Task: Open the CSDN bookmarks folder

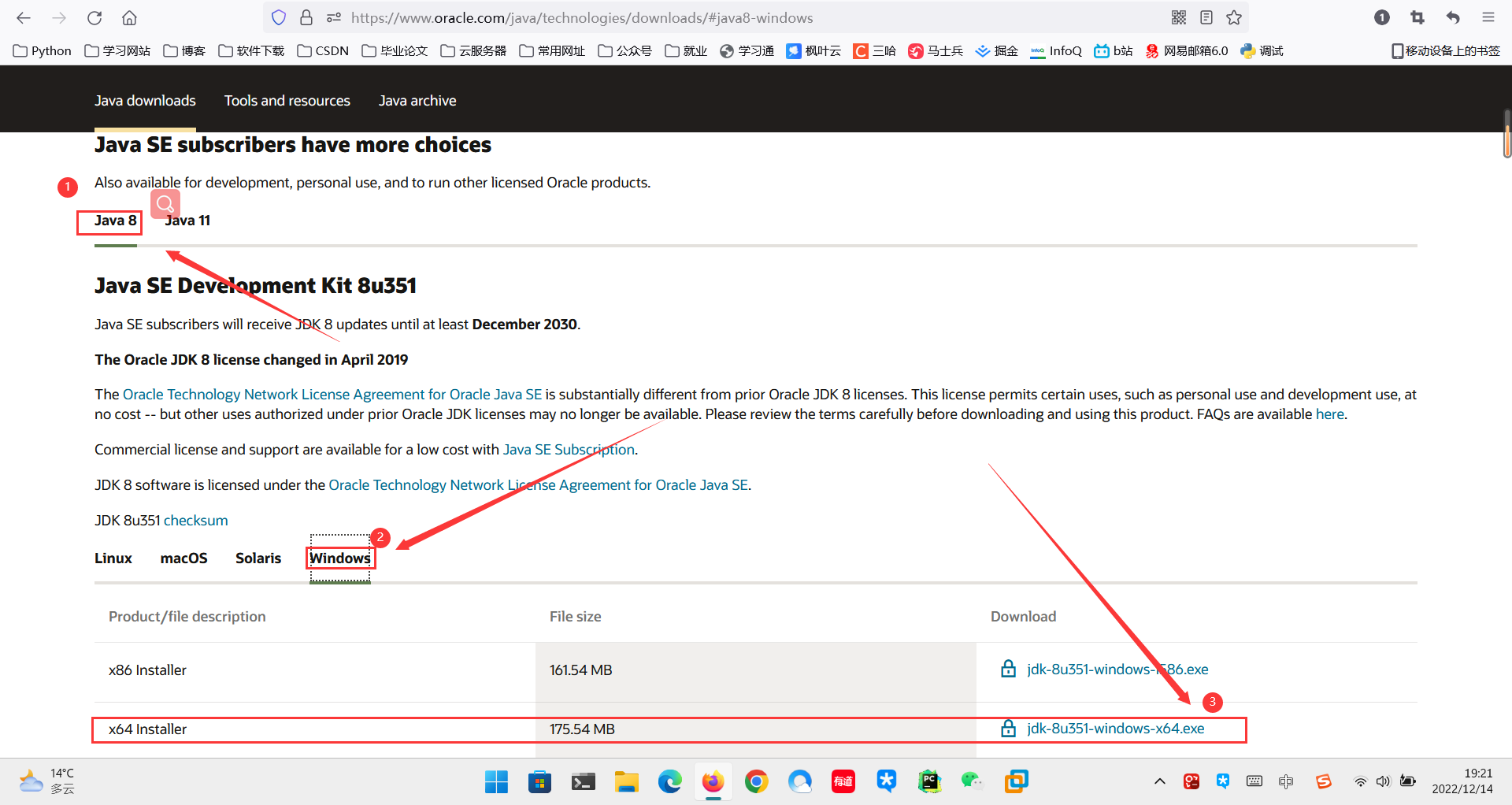Action: (x=323, y=50)
